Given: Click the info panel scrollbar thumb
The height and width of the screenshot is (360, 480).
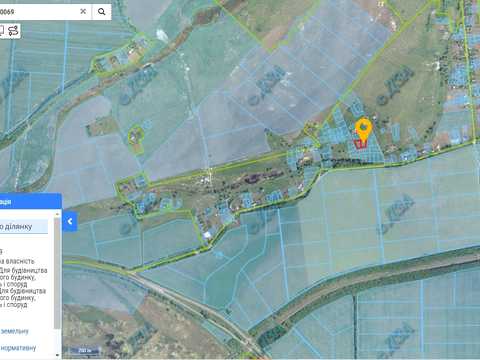Looking at the screenshot, I should [57, 273].
